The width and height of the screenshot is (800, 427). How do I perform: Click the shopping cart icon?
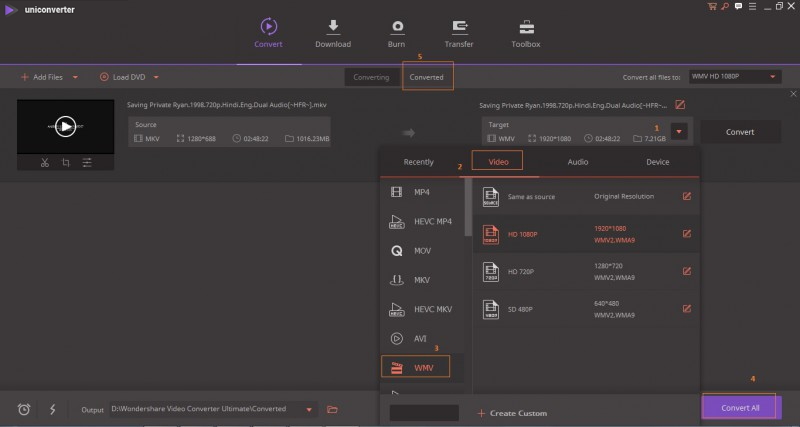click(712, 7)
